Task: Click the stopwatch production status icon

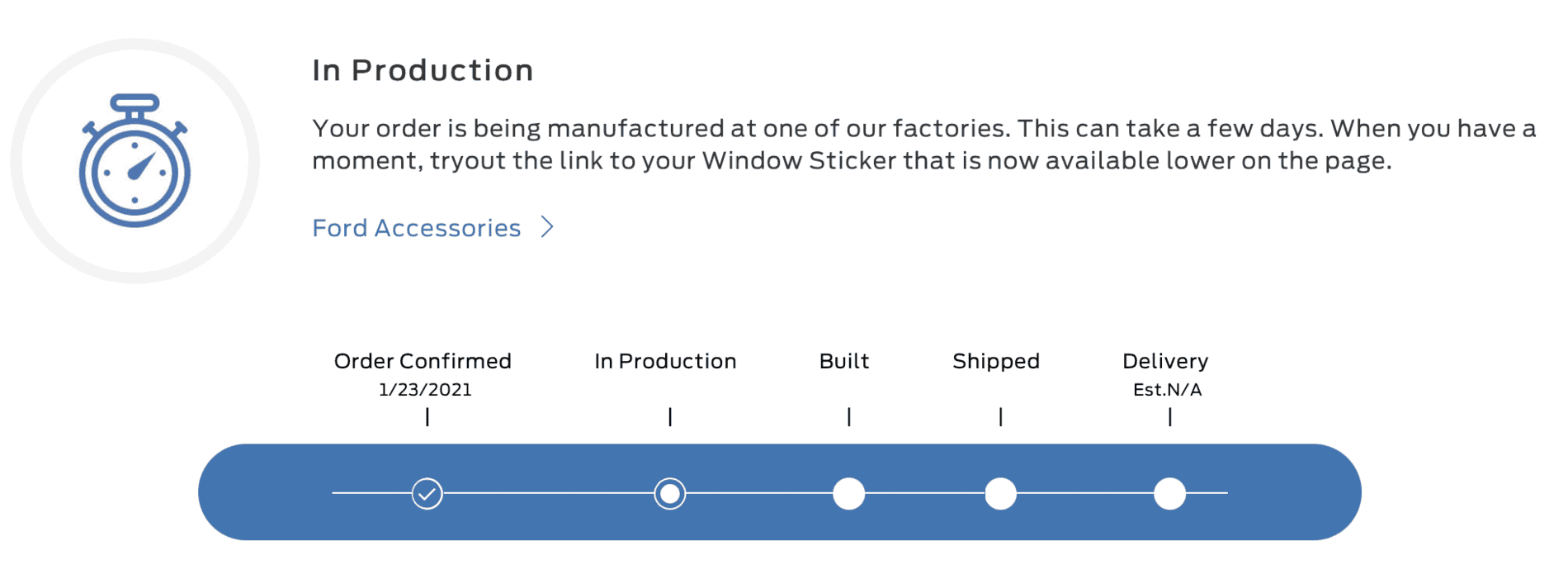Action: (135, 160)
